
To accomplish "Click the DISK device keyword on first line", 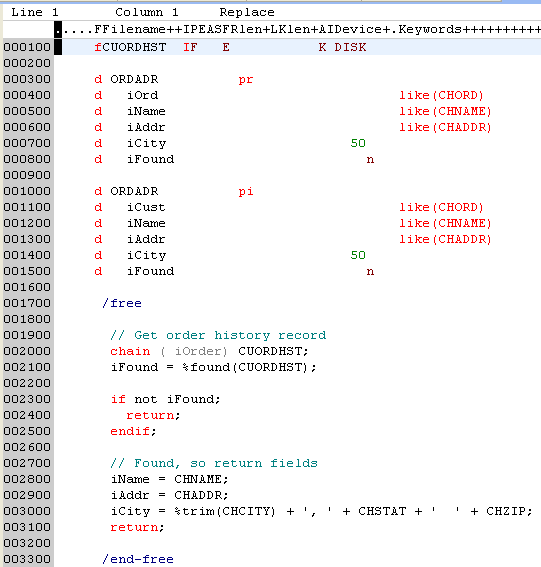I will click(x=350, y=47).
